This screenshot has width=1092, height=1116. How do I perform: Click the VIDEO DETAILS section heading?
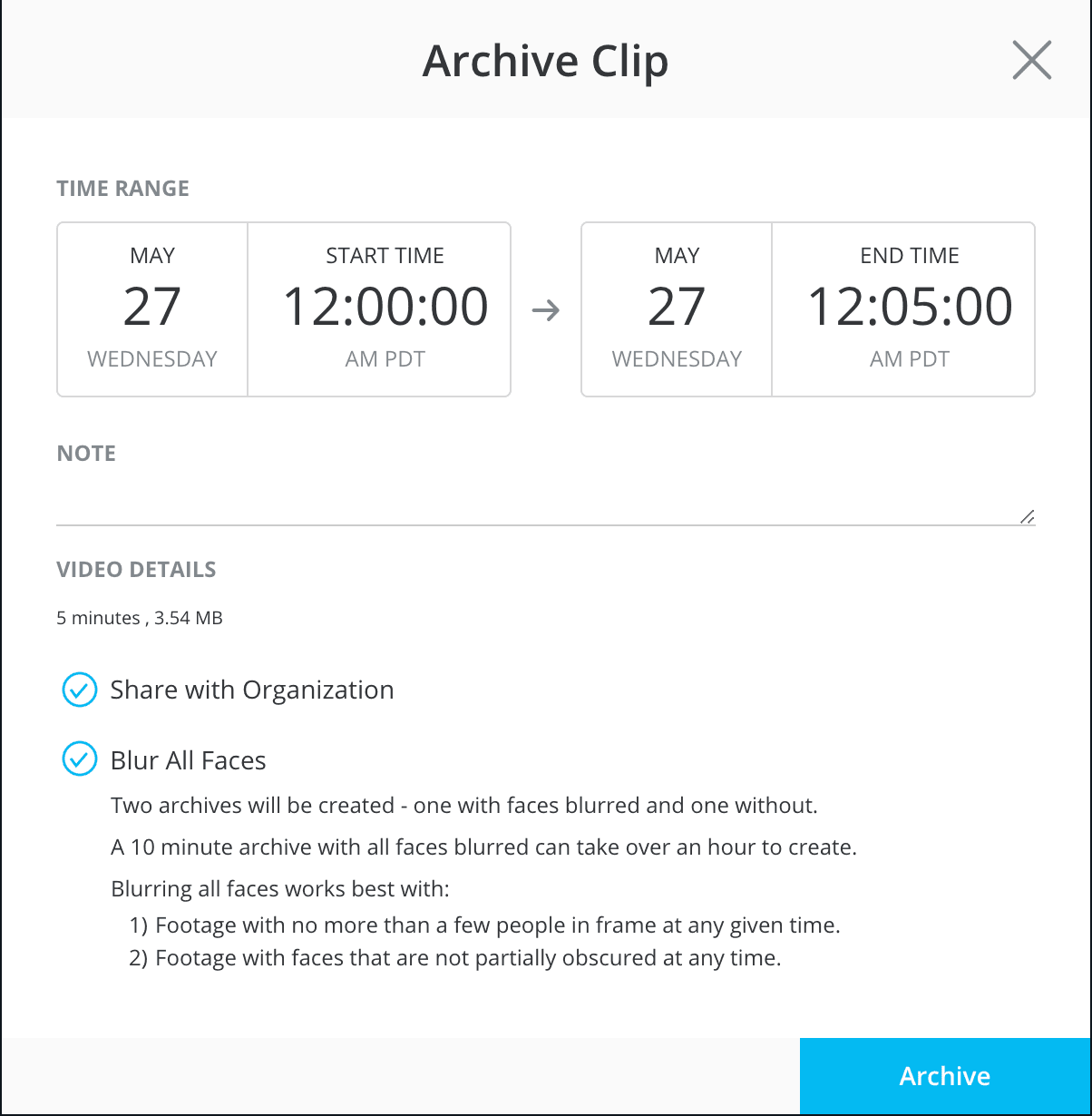pyautogui.click(x=136, y=570)
